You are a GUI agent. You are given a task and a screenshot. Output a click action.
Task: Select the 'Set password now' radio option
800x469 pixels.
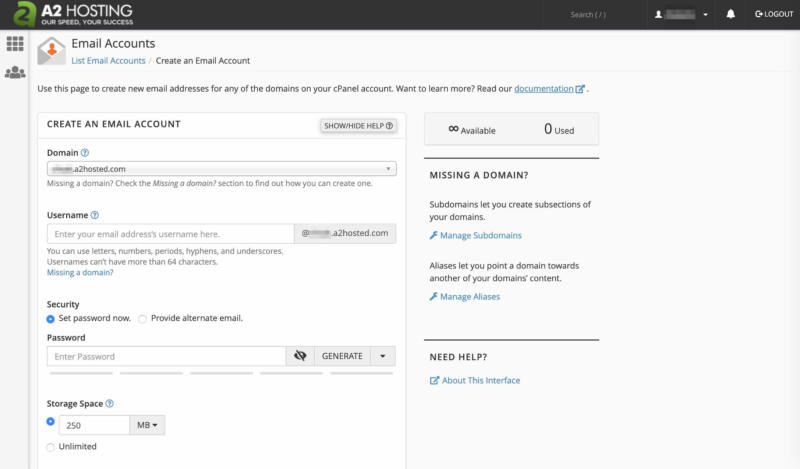point(51,319)
